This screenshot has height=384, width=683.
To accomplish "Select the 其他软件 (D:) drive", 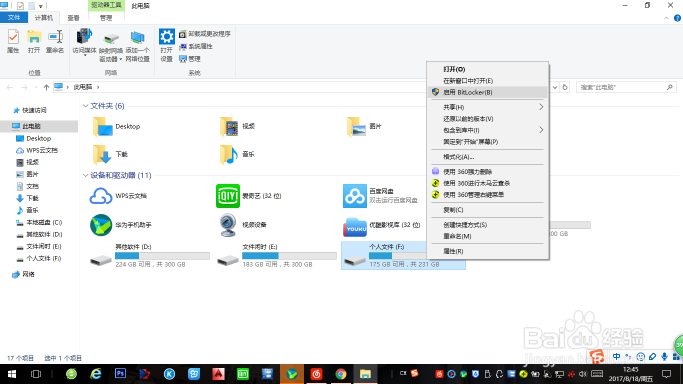I will tap(149, 256).
